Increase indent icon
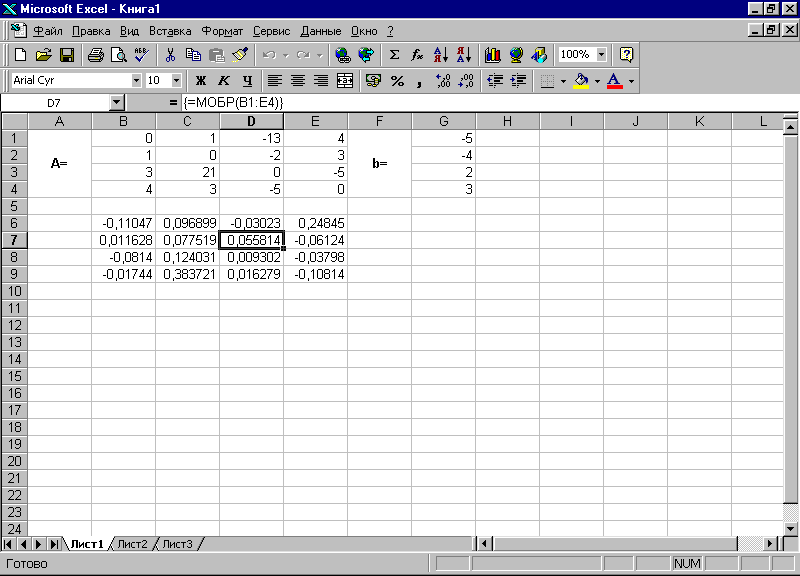This screenshot has width=800, height=576. [x=518, y=81]
